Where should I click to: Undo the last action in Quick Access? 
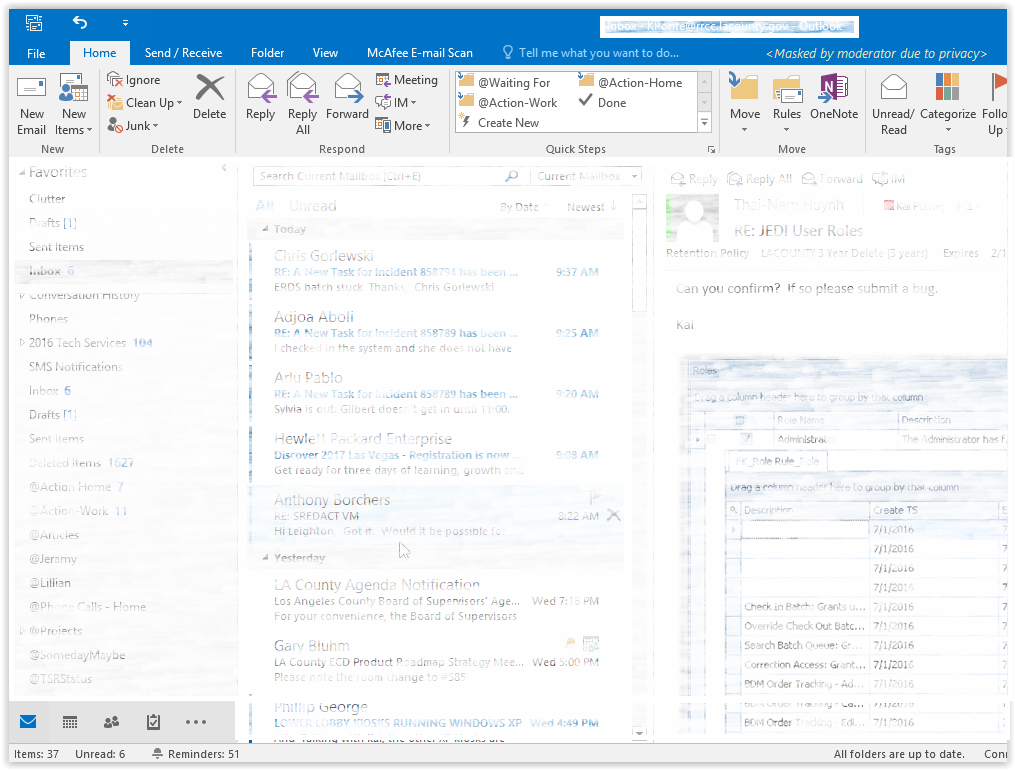80,23
